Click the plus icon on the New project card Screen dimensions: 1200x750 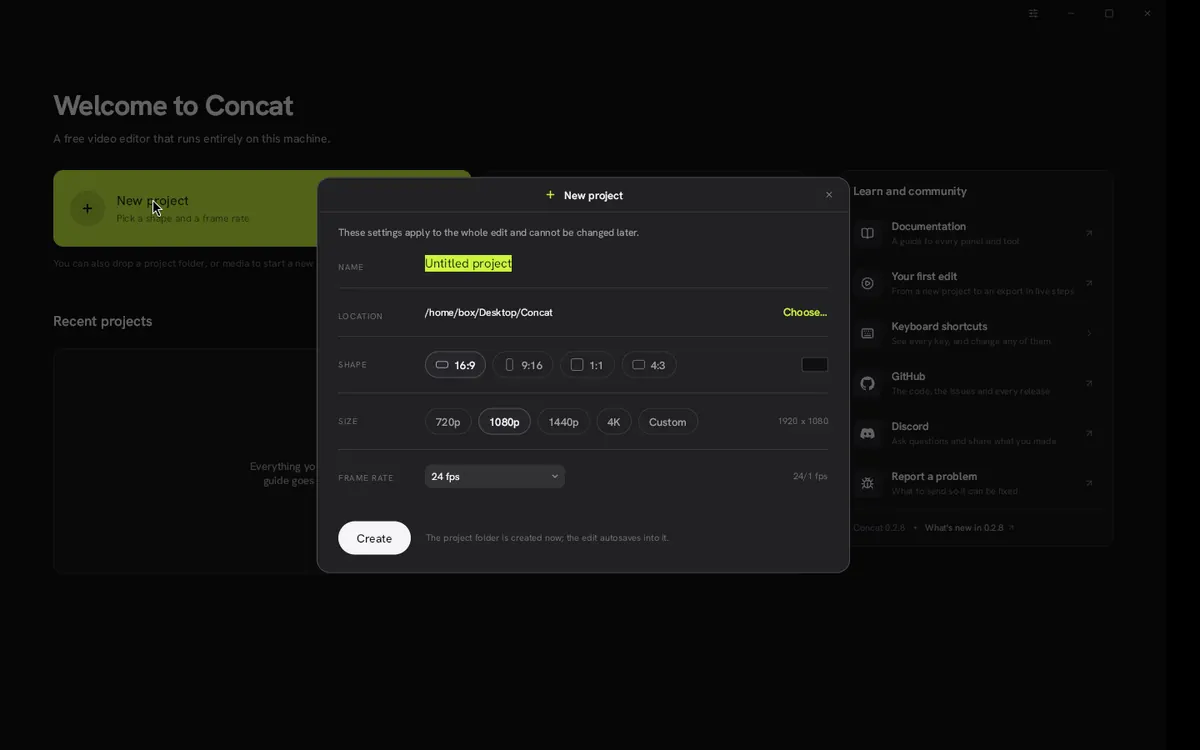tap(87, 208)
